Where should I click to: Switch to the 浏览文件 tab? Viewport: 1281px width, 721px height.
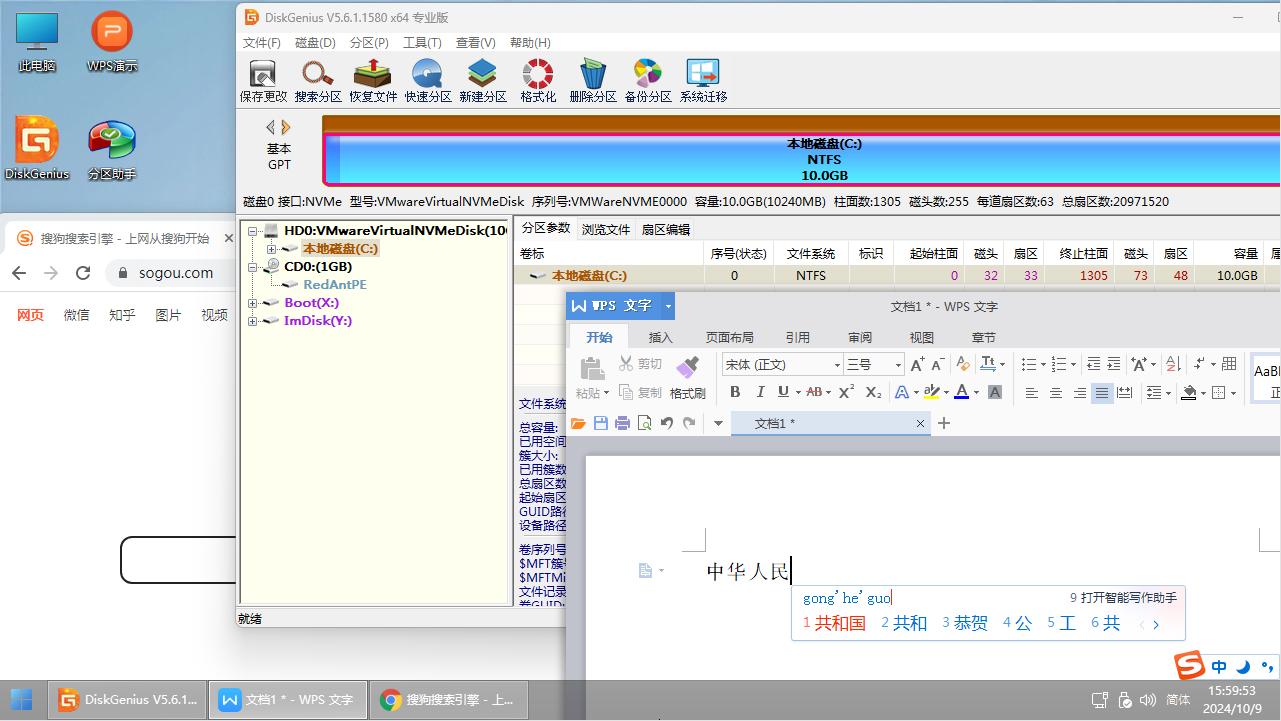click(x=606, y=229)
